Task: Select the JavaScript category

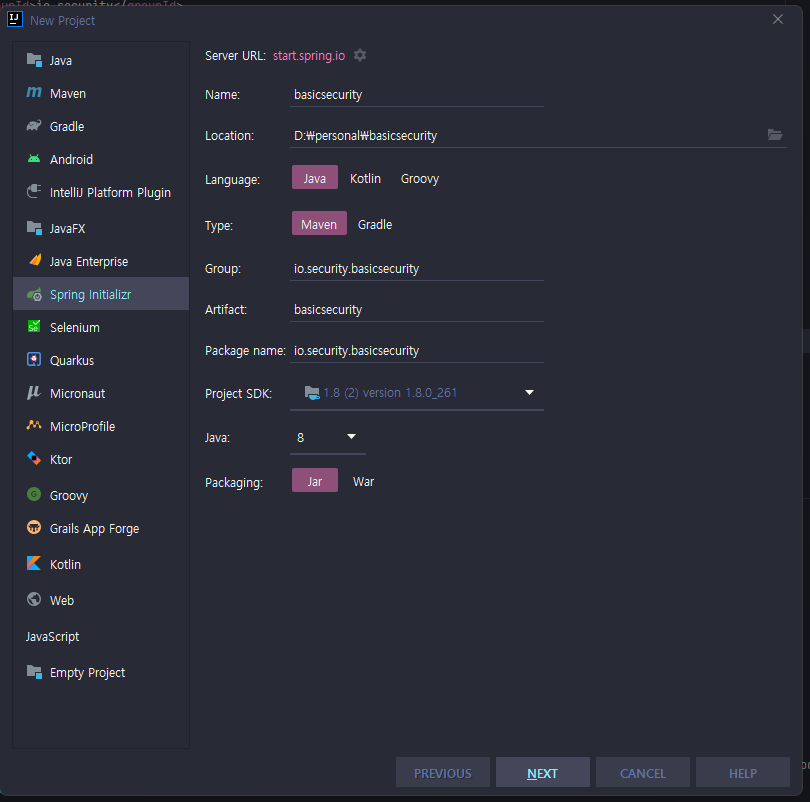Action: pyautogui.click(x=101, y=636)
